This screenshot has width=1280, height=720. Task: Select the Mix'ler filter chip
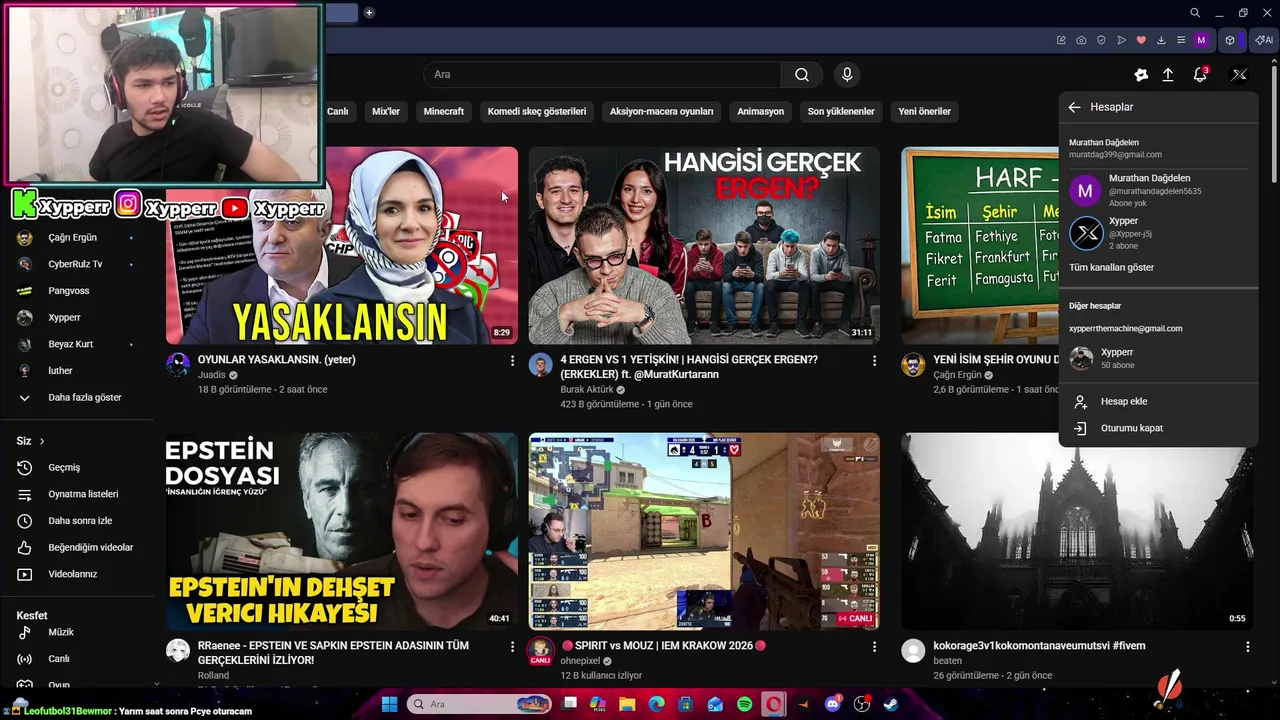click(386, 111)
